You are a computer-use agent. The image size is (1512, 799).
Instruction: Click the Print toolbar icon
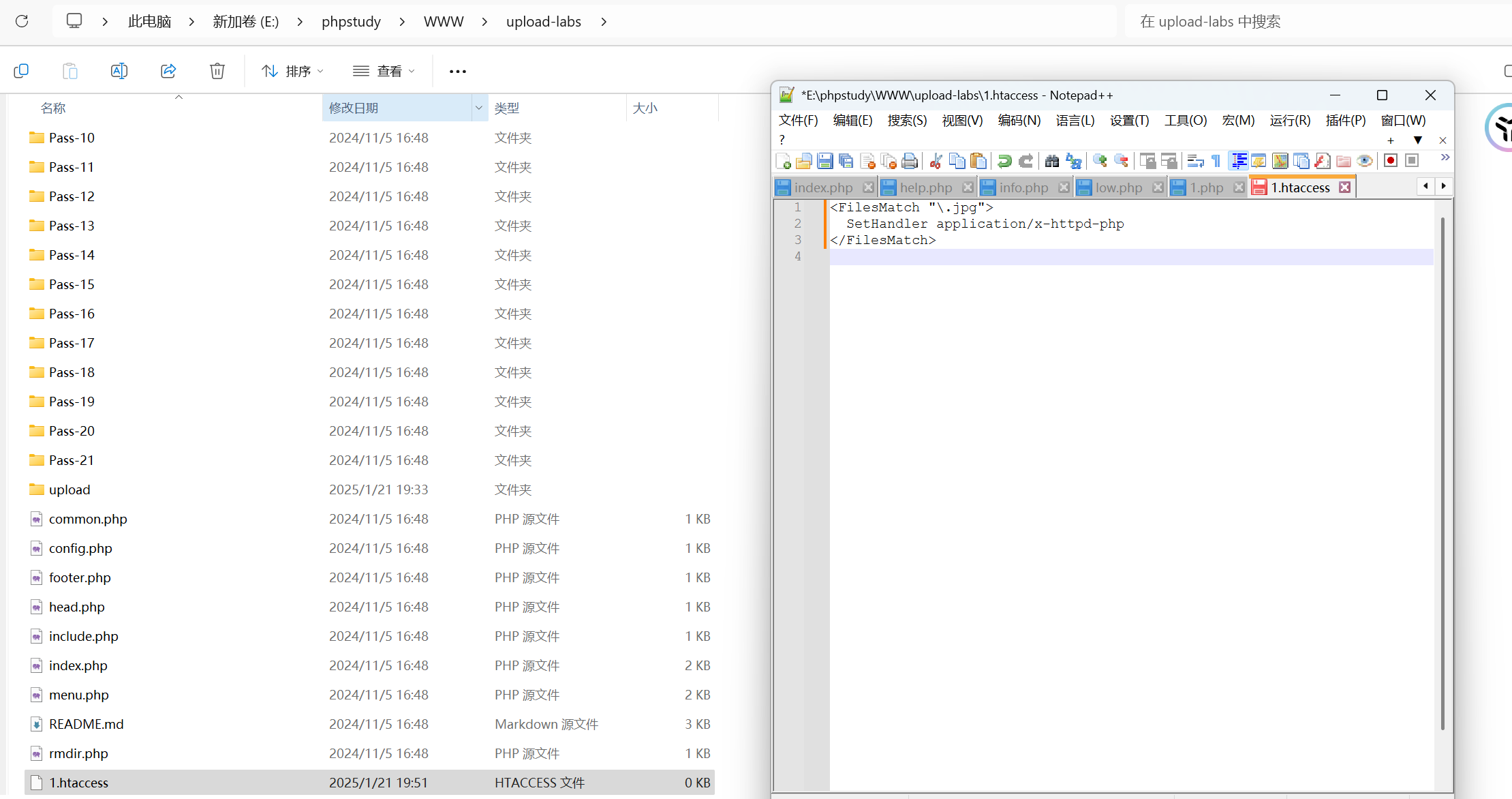point(910,161)
